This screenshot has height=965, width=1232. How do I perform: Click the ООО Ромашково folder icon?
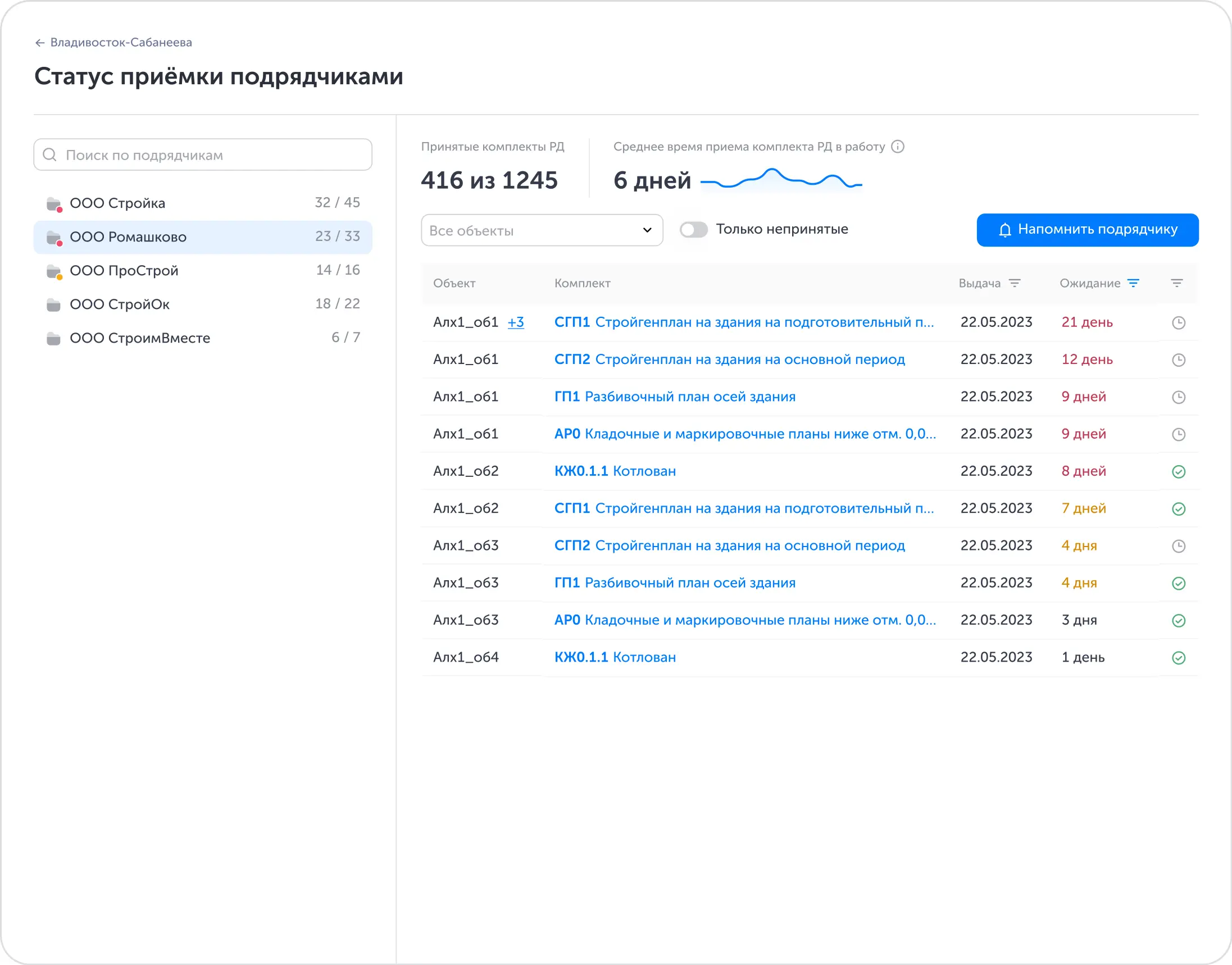point(54,238)
